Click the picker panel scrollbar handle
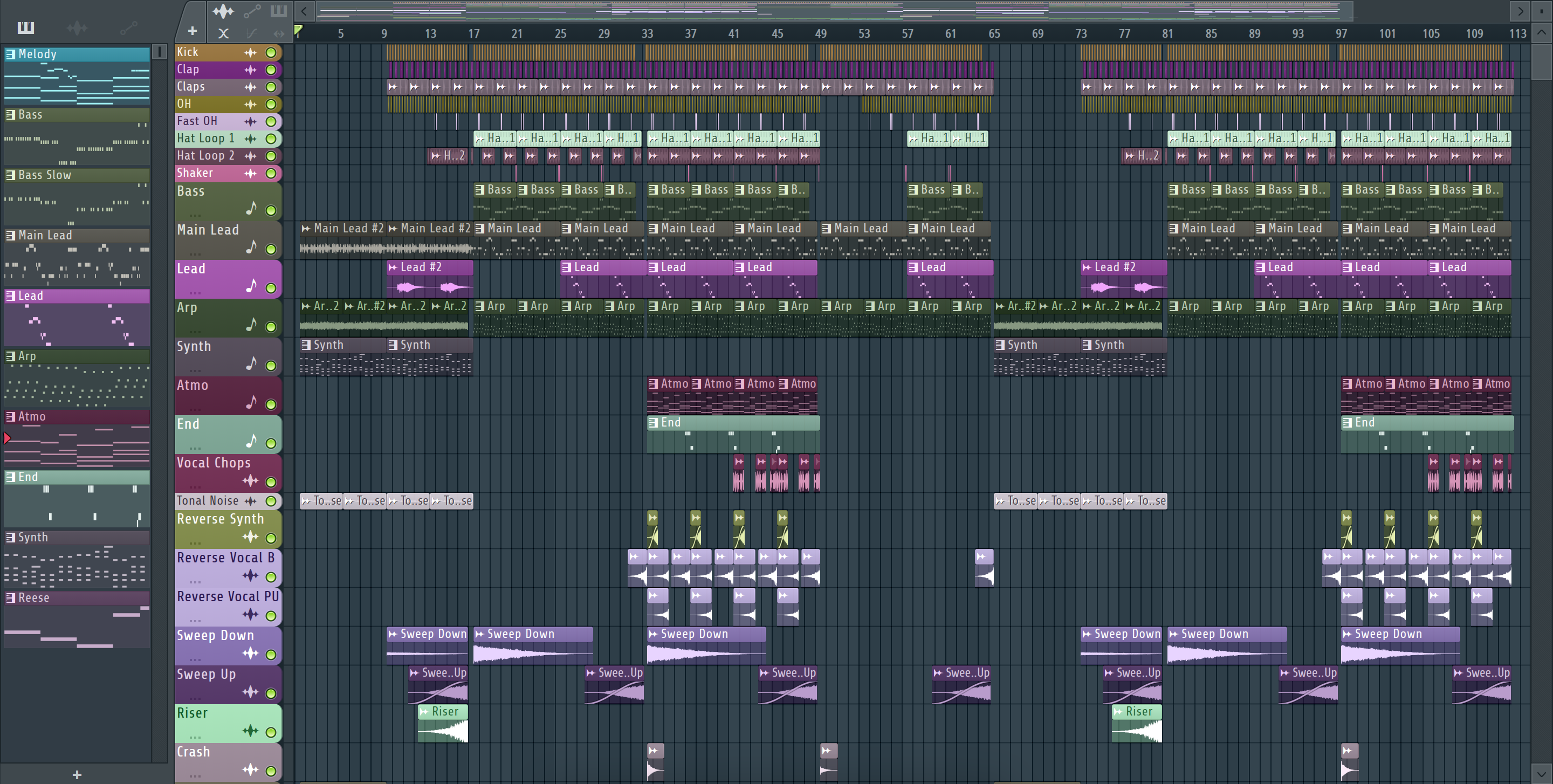1553x784 pixels. coord(159,52)
